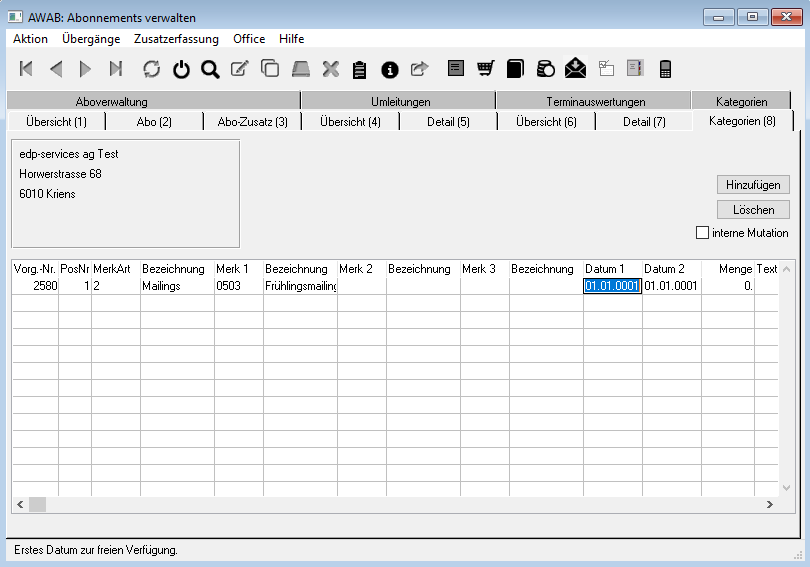Click the clipboard icon in toolbar

(360, 69)
